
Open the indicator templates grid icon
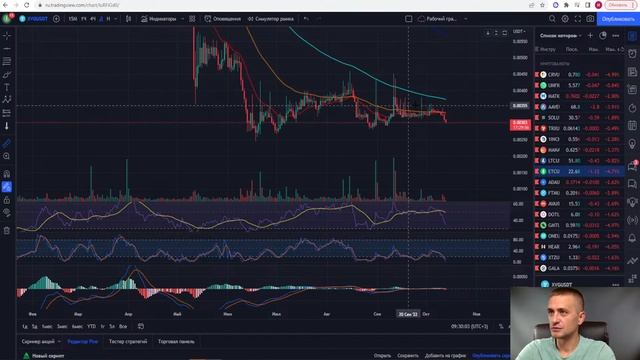coord(192,19)
